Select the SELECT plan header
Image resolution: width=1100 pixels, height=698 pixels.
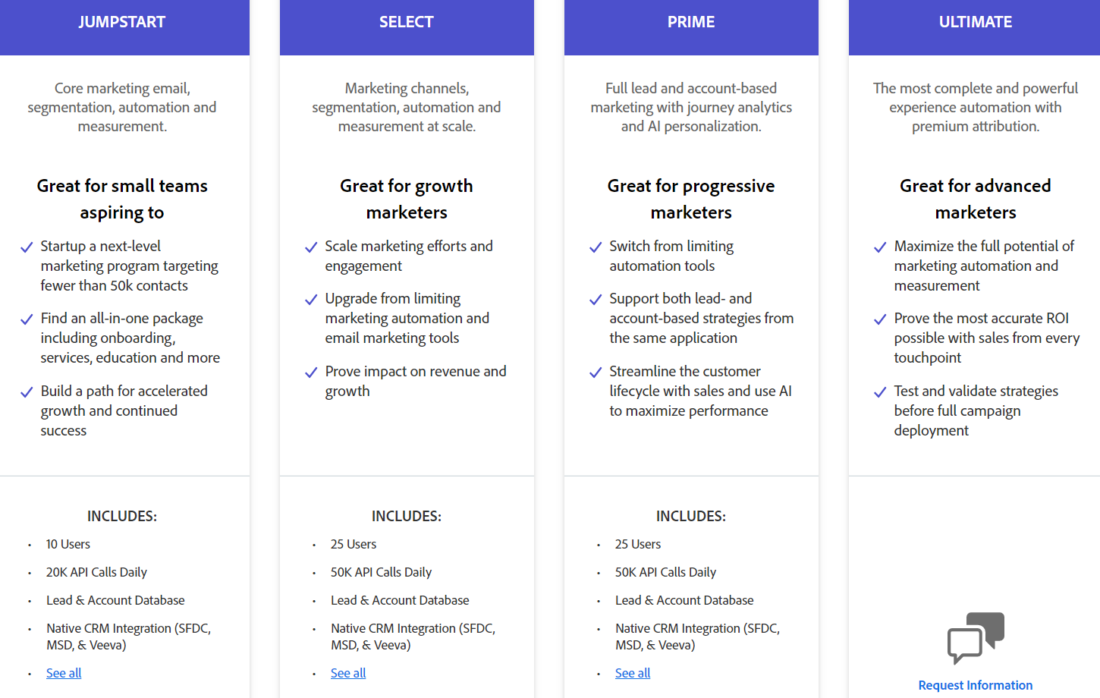point(406,21)
